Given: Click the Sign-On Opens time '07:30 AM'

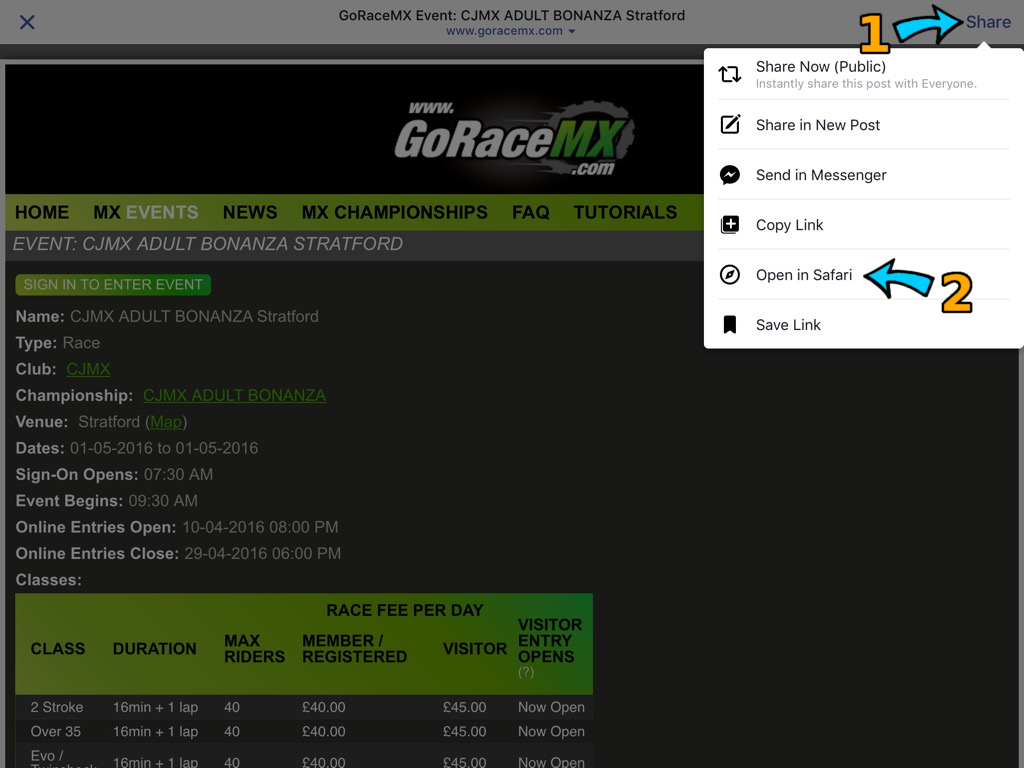Looking at the screenshot, I should pos(178,474).
